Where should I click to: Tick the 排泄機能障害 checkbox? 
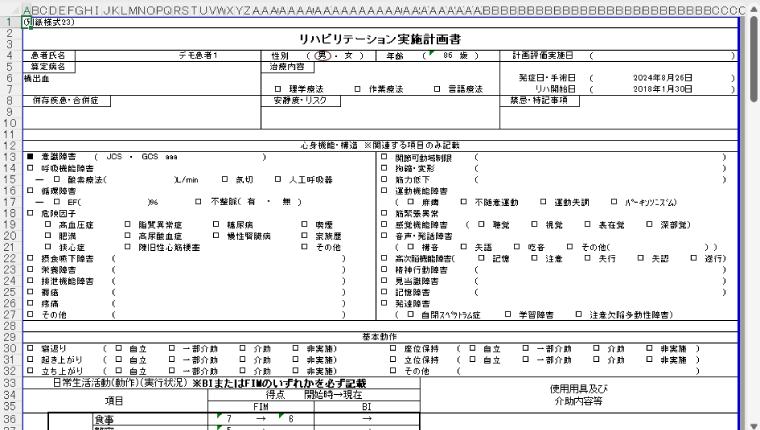30,281
